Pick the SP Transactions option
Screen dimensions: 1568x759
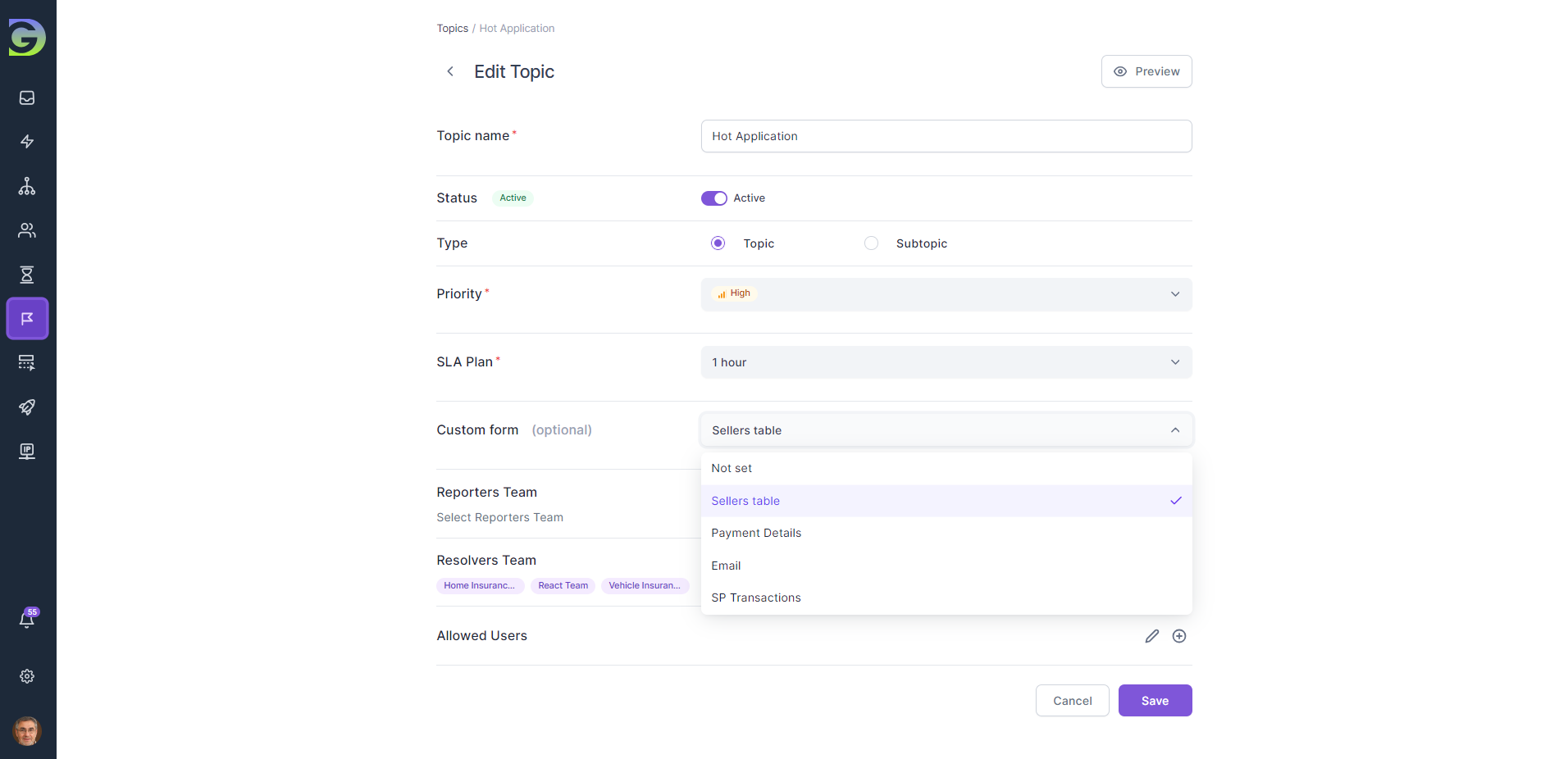click(755, 598)
